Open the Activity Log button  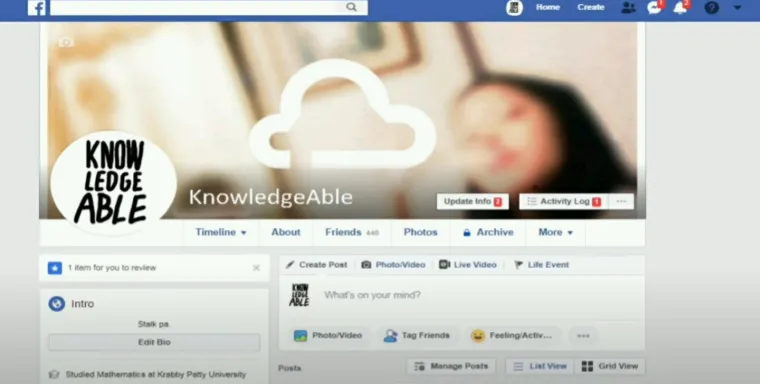563,202
